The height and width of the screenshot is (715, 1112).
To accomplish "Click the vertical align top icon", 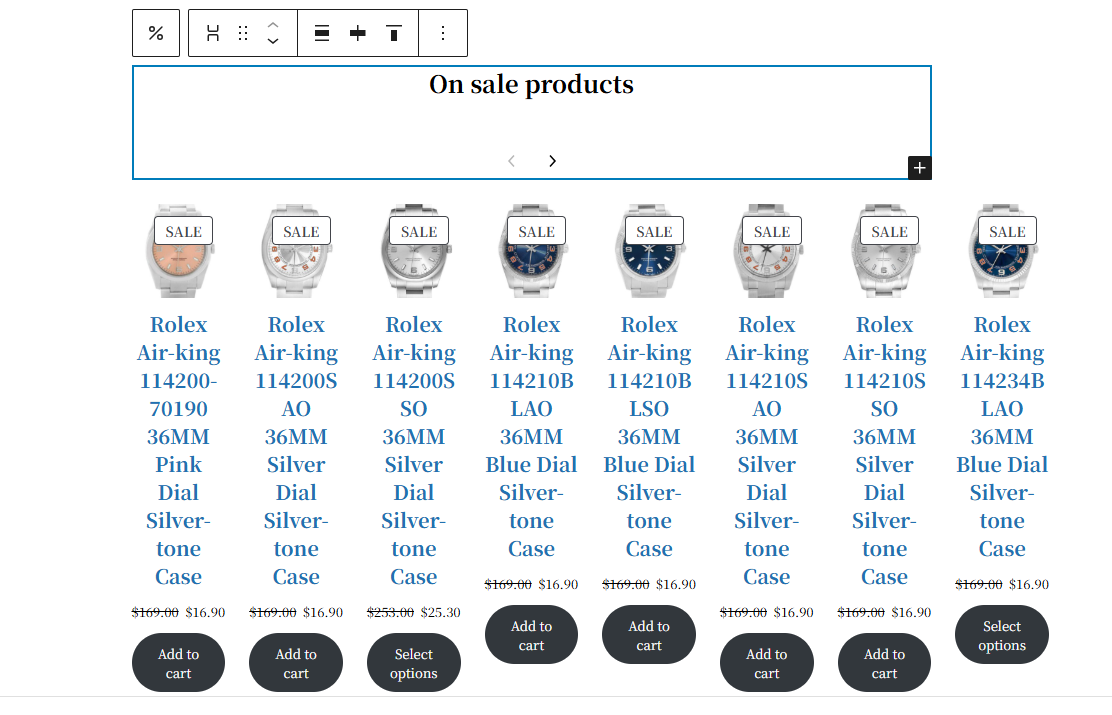I will [393, 32].
